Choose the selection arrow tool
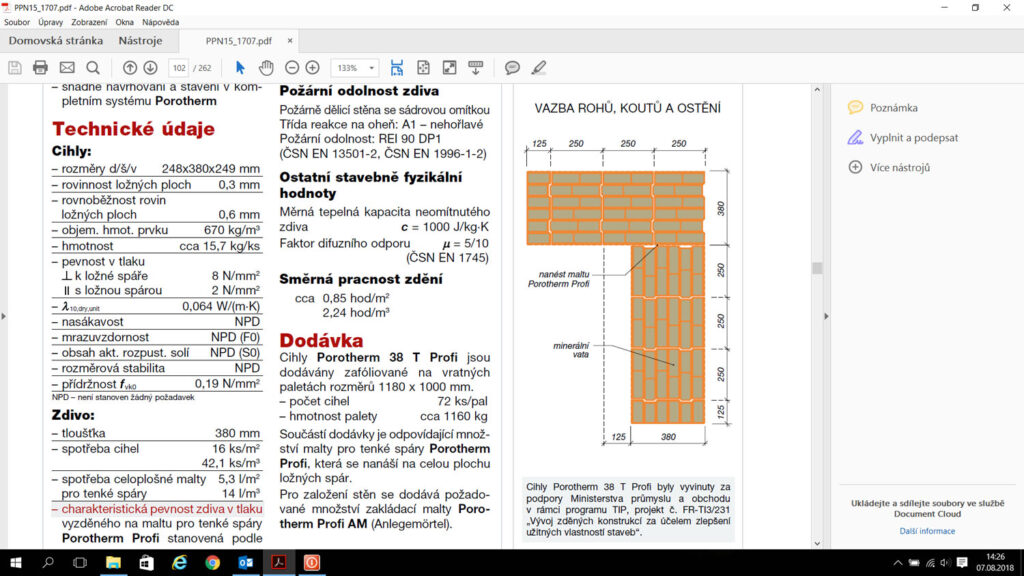The width and height of the screenshot is (1024, 576). coord(240,67)
